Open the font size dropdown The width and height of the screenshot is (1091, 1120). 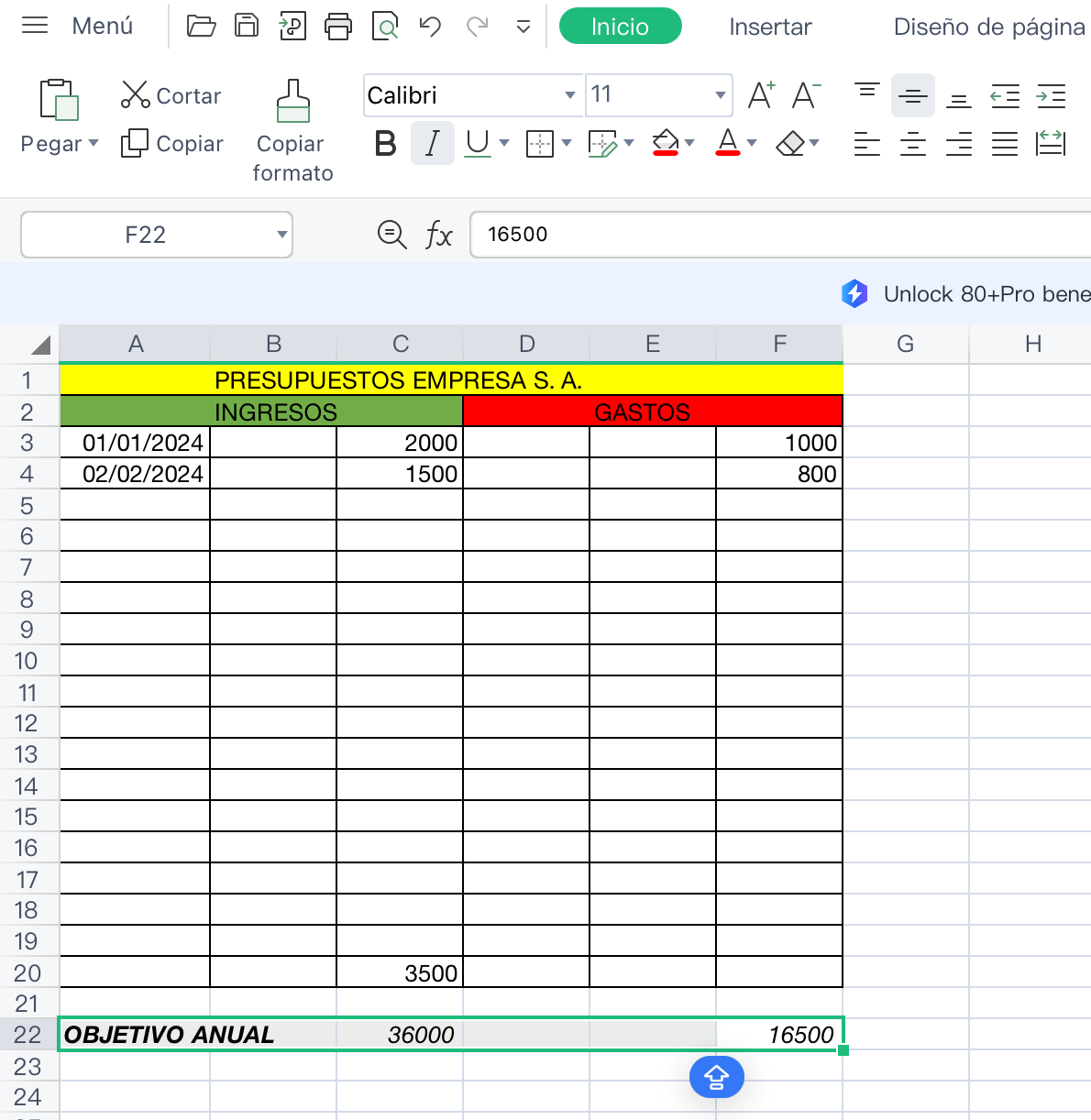[x=720, y=94]
